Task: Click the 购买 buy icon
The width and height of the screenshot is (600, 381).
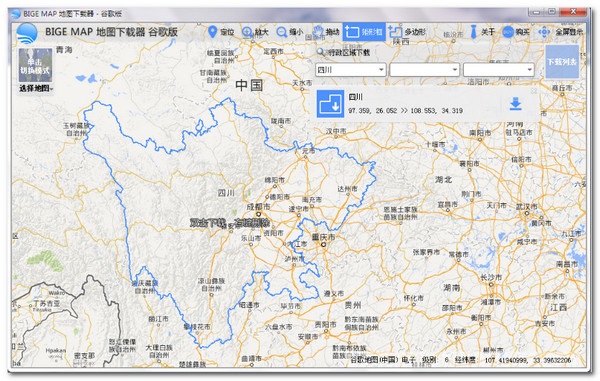Action: pos(516,32)
